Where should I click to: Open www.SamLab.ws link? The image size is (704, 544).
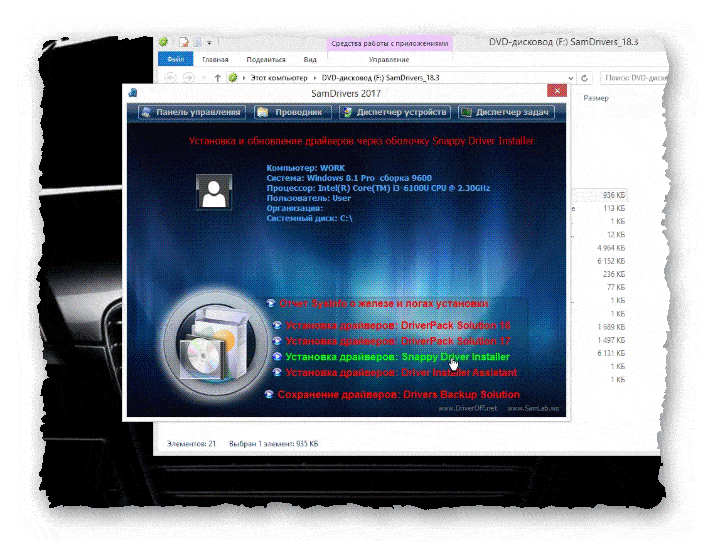tap(533, 408)
